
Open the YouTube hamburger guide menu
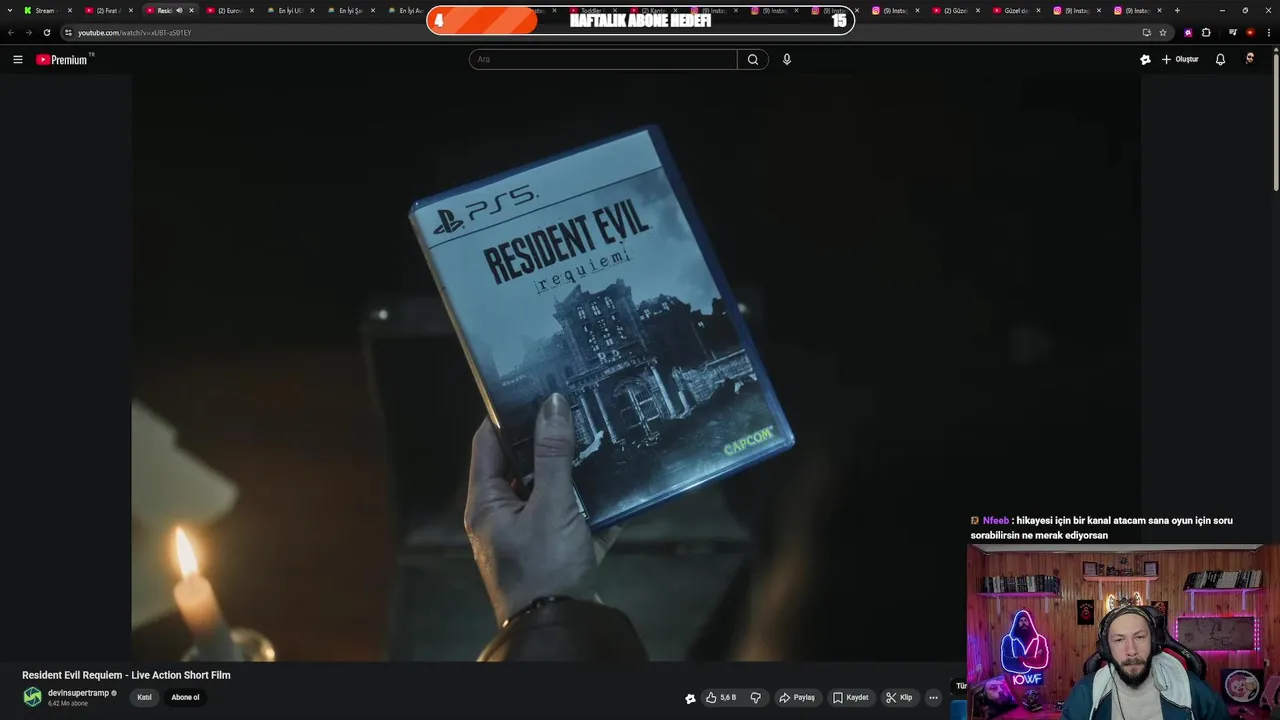pyautogui.click(x=17, y=59)
